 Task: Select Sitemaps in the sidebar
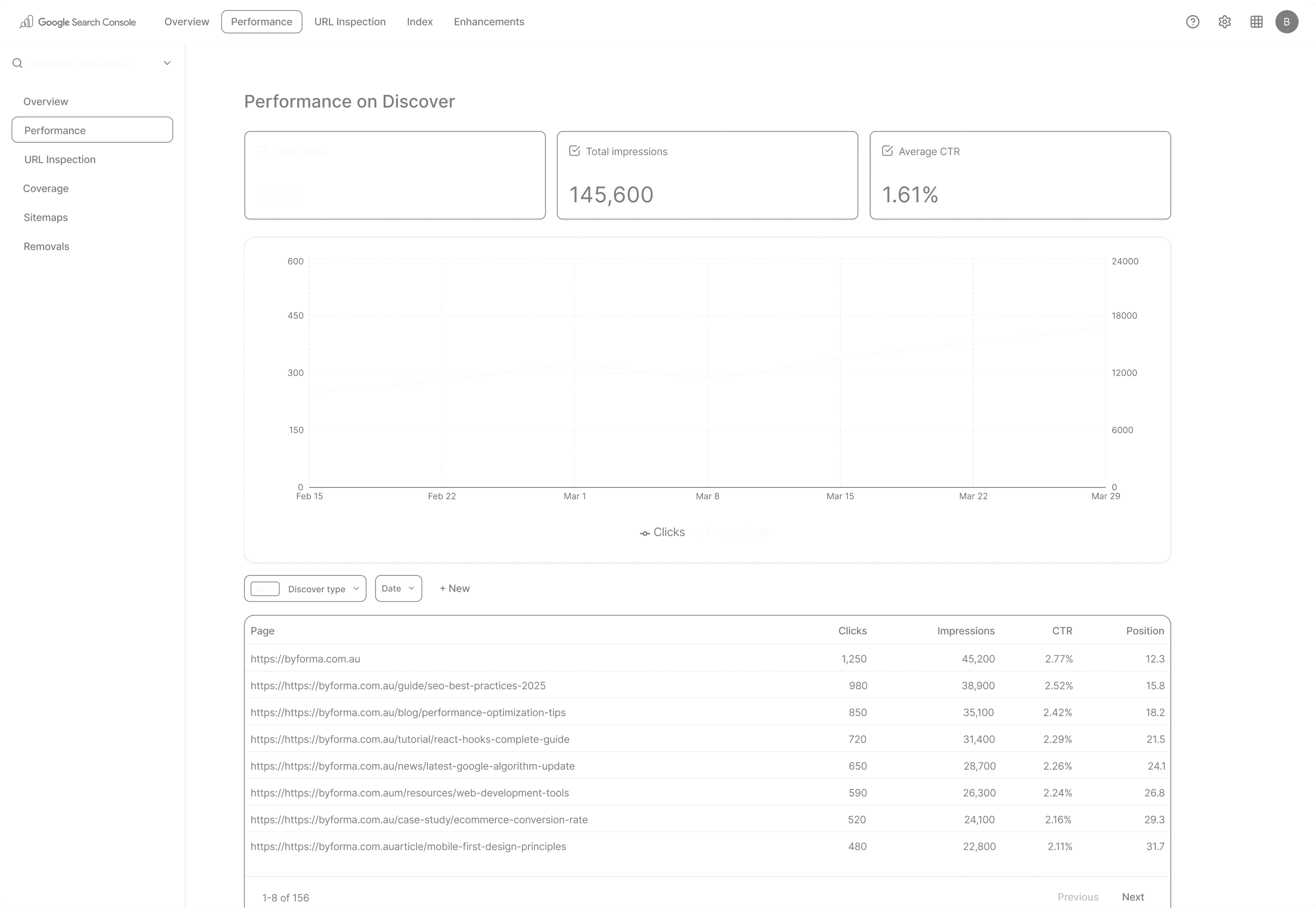click(45, 217)
